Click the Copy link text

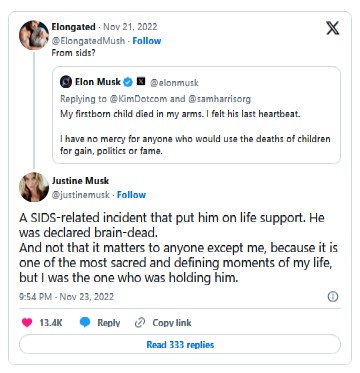click(x=172, y=323)
